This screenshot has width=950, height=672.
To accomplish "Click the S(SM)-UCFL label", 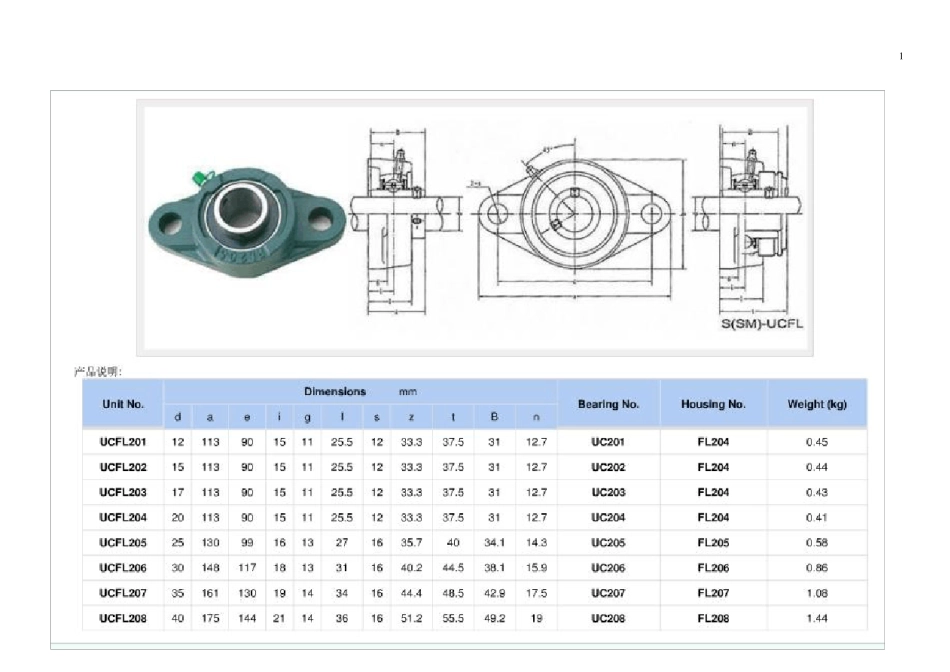I will tap(762, 324).
